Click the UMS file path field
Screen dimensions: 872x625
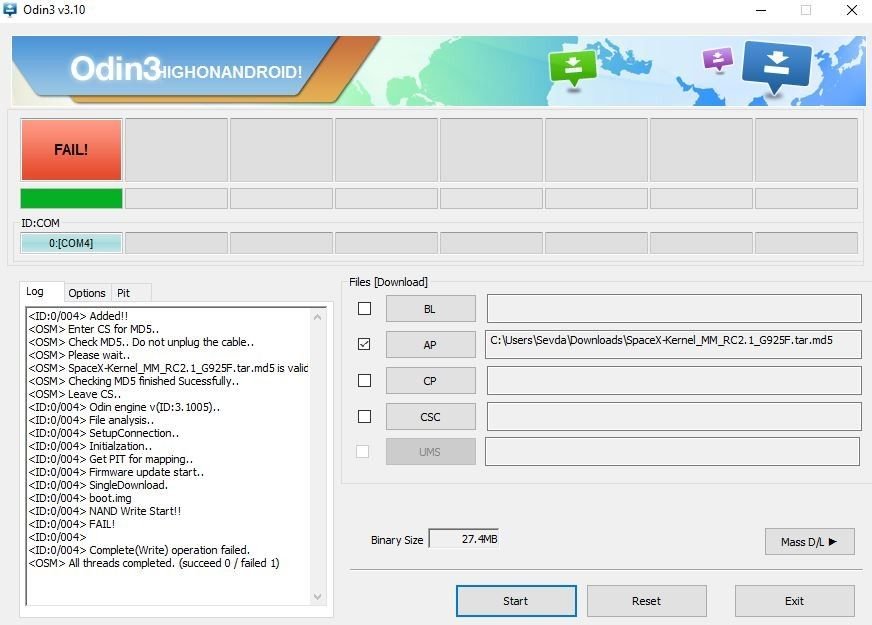(672, 452)
